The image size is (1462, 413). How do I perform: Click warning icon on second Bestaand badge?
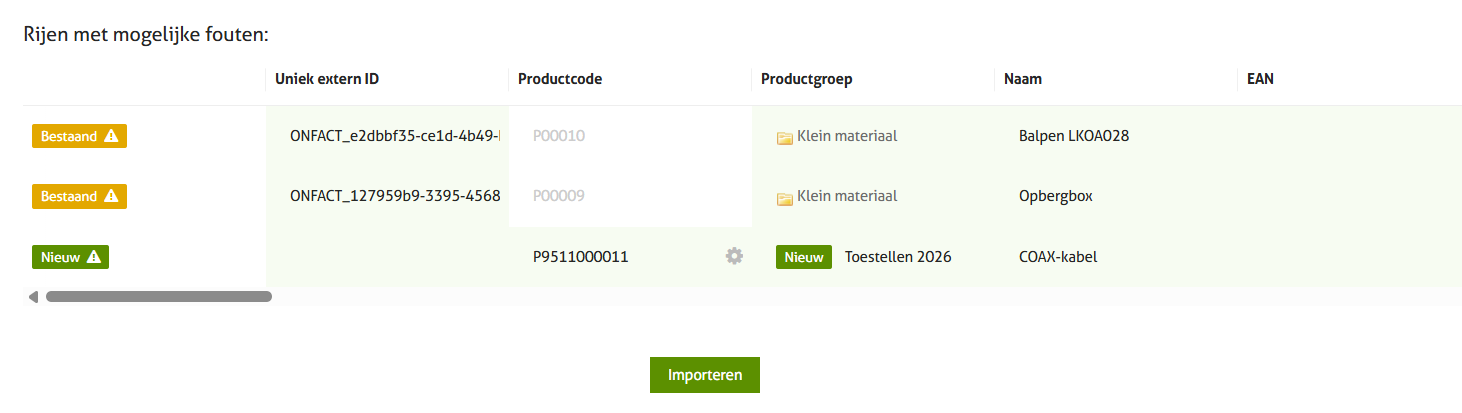click(111, 196)
